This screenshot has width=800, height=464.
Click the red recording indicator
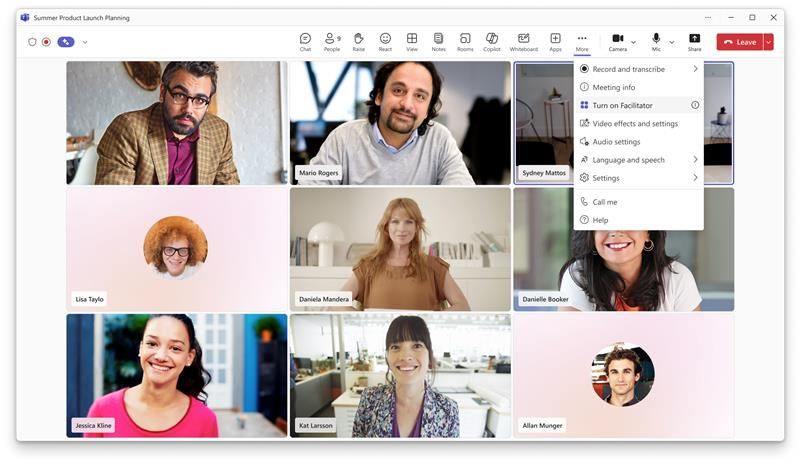pos(46,42)
